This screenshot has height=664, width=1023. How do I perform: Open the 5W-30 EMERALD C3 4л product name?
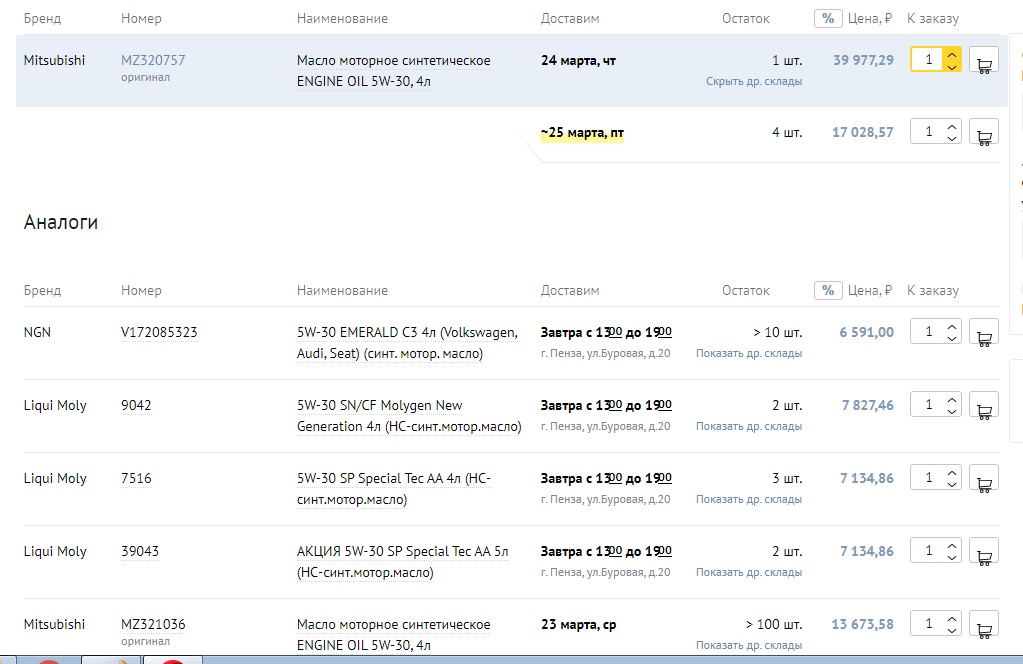point(407,343)
